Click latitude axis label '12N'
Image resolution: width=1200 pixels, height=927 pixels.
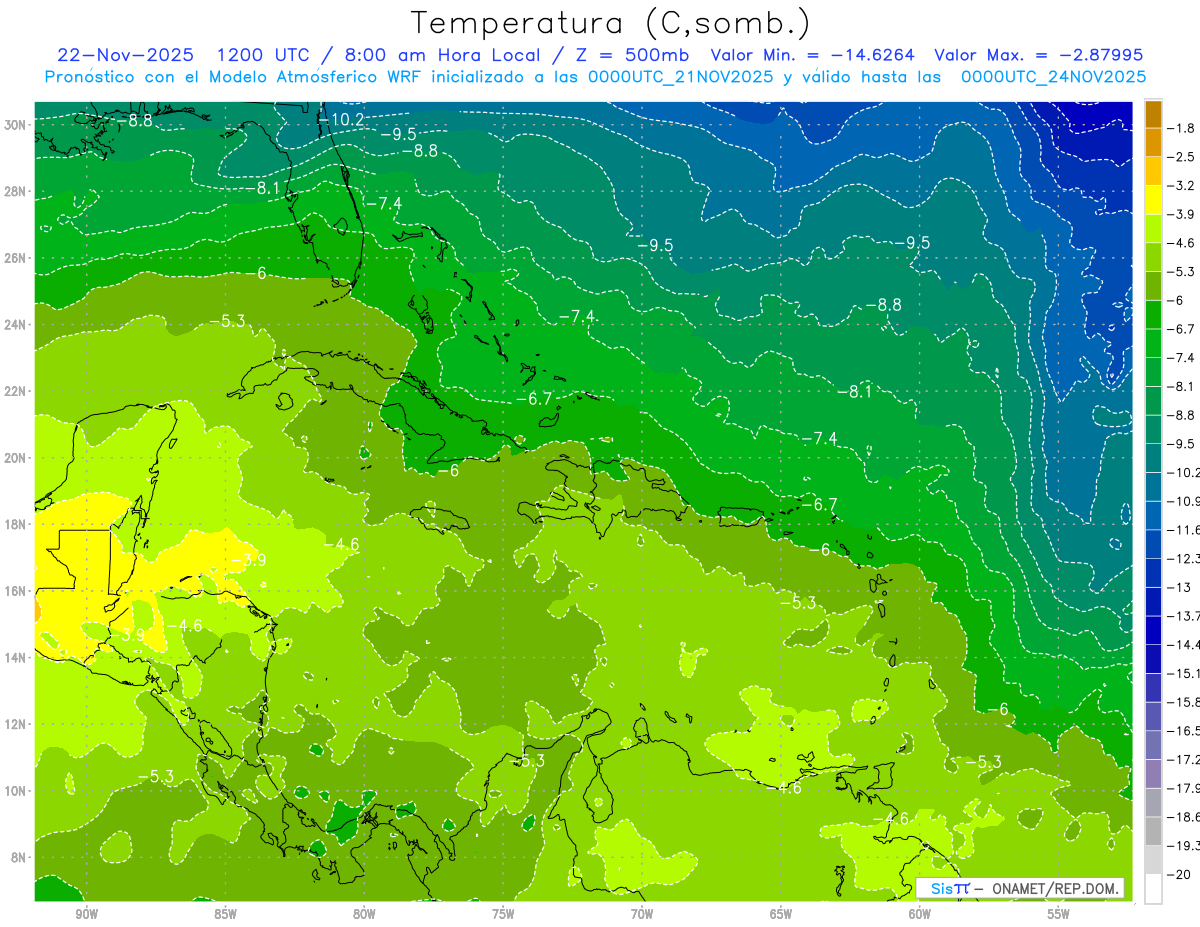pos(16,724)
